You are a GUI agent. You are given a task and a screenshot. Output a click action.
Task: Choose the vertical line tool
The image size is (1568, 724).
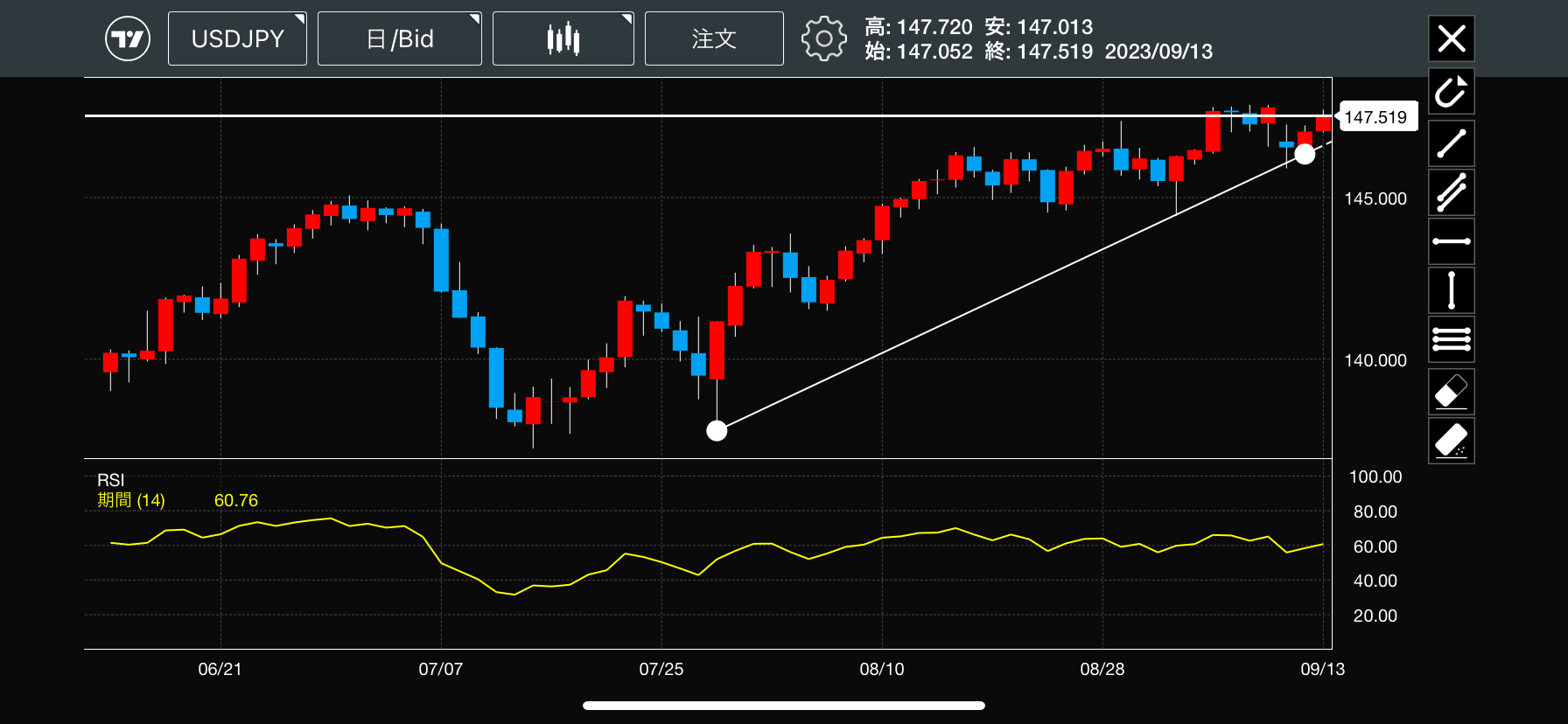point(1451,290)
